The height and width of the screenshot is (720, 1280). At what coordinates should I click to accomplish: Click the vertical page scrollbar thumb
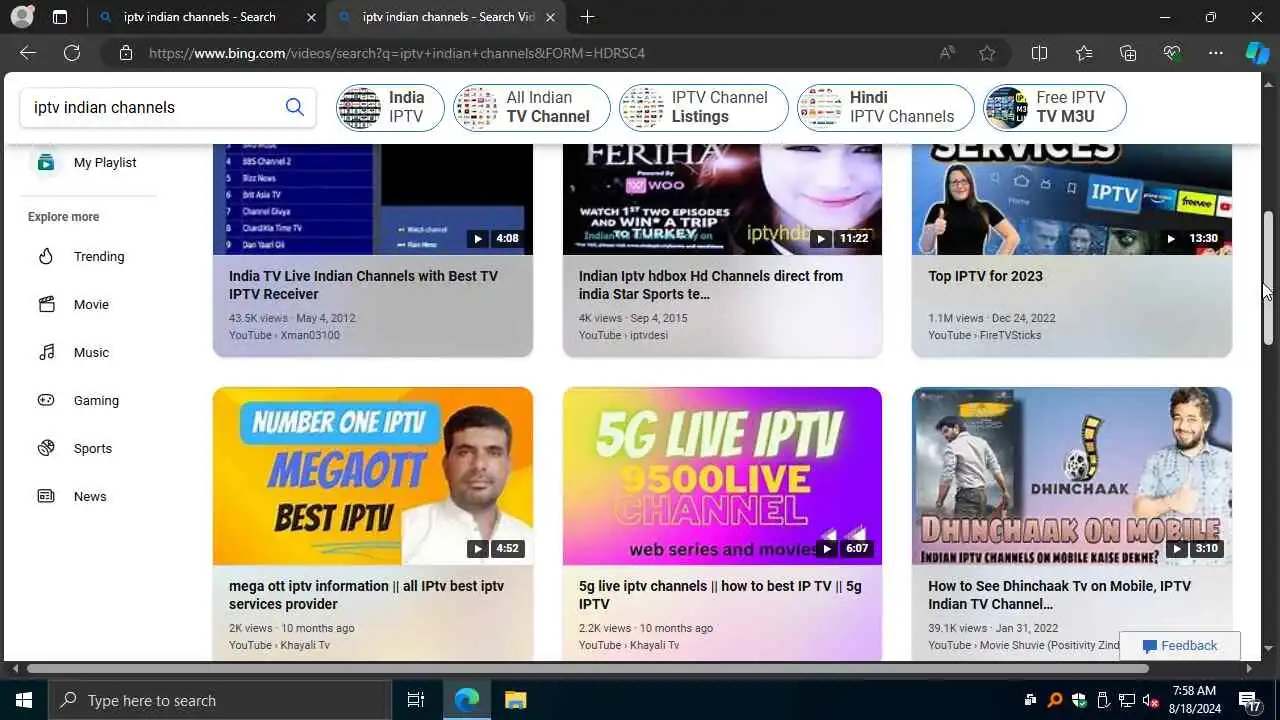(1268, 278)
